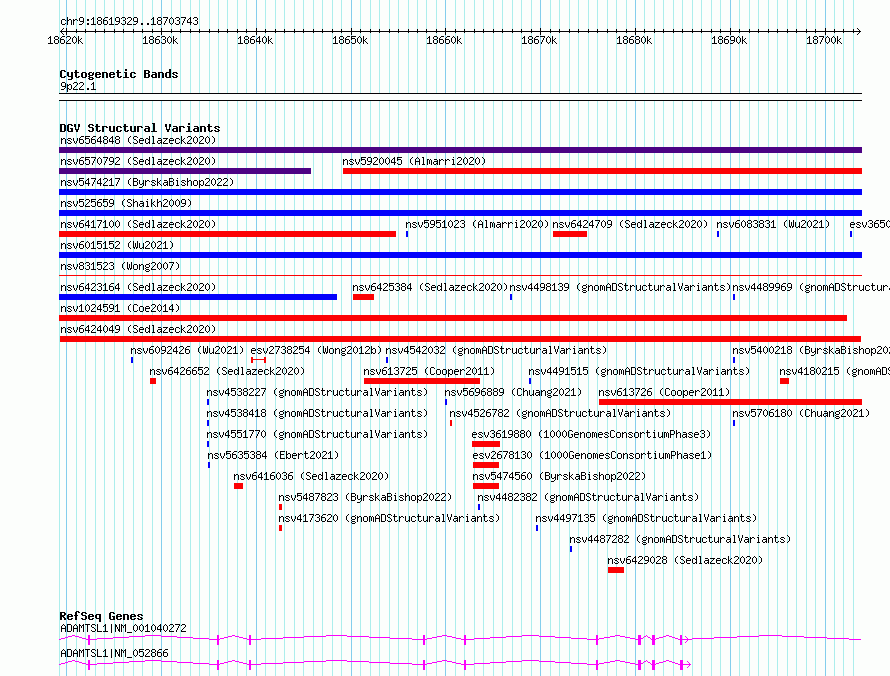Click nsv613725 (Cooper2011) label

(429, 371)
